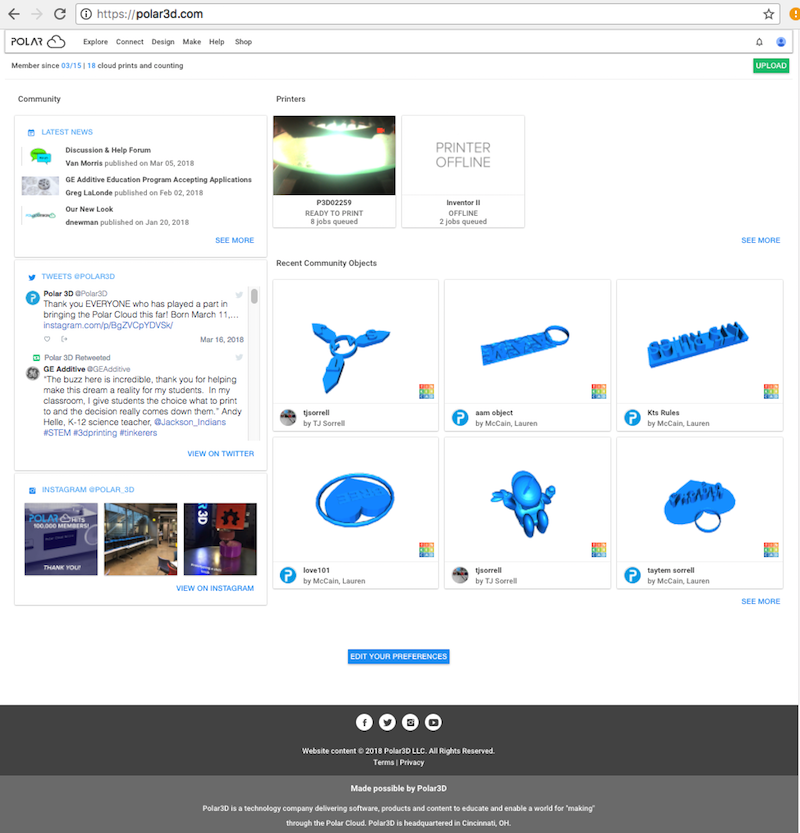Click the browser back arrow
800x833 pixels.
14,14
